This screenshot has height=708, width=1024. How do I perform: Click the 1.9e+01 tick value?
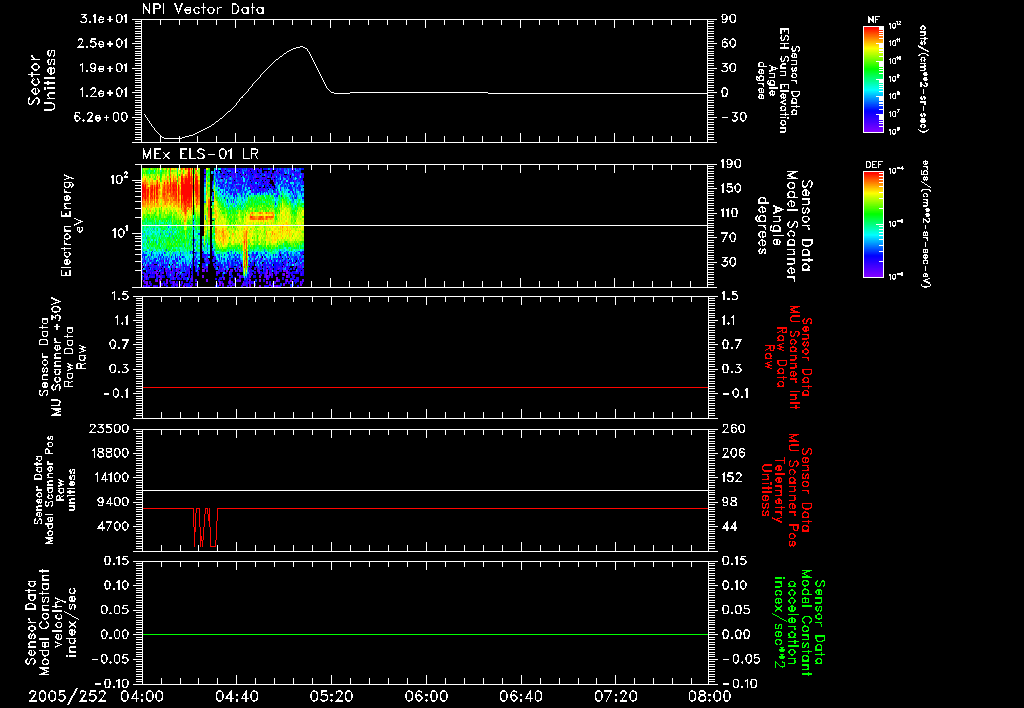(x=105, y=68)
